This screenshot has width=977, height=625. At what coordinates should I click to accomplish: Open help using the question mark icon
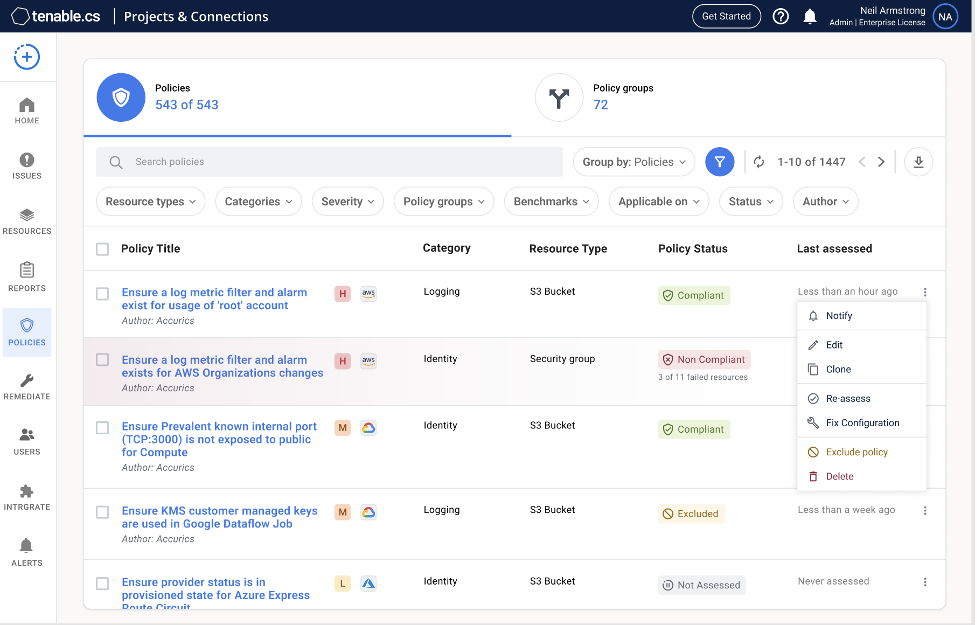coord(780,16)
